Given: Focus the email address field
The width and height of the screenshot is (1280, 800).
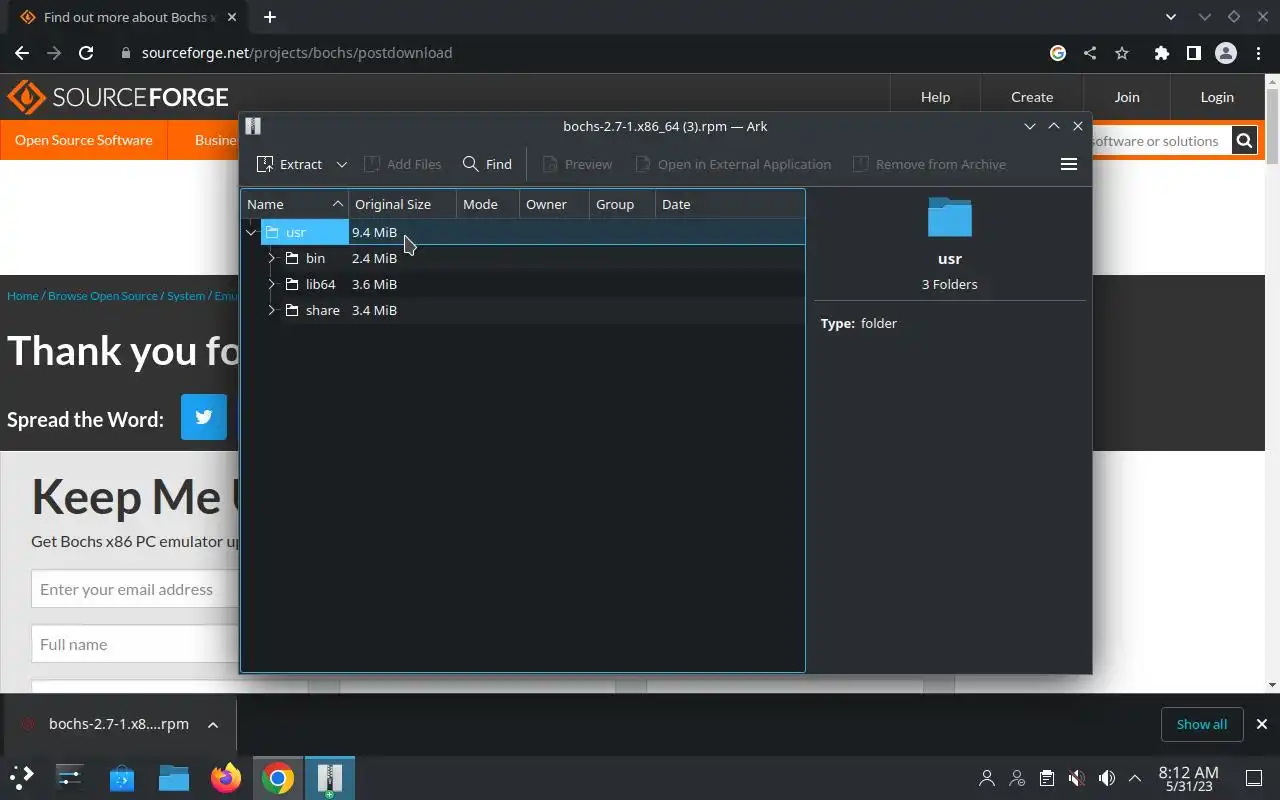Looking at the screenshot, I should 135,589.
